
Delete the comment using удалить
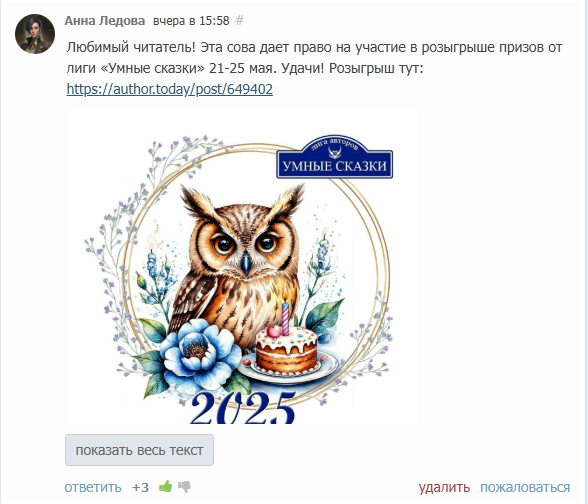point(444,487)
